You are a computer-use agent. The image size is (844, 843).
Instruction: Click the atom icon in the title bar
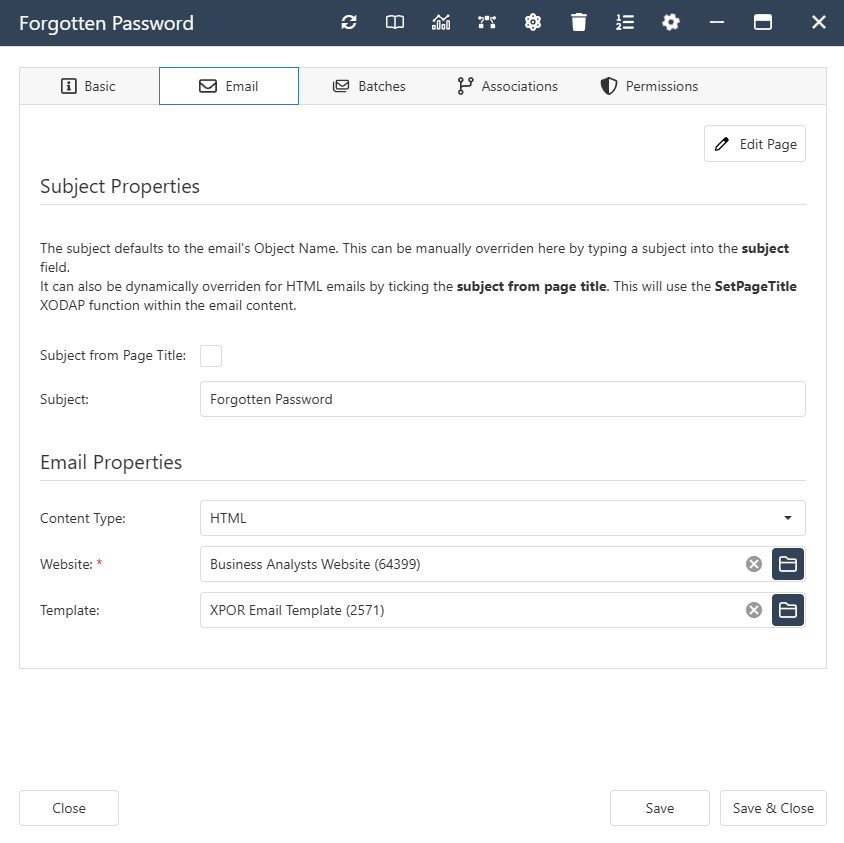[x=532, y=22]
